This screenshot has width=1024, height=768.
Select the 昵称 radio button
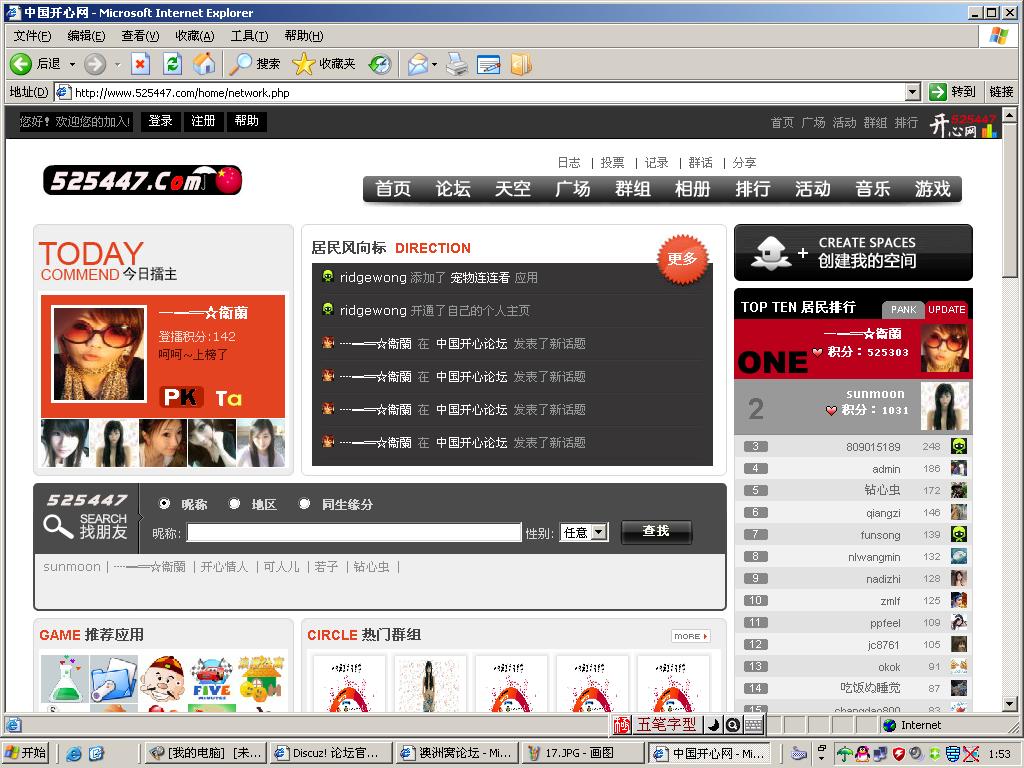pyautogui.click(x=164, y=504)
